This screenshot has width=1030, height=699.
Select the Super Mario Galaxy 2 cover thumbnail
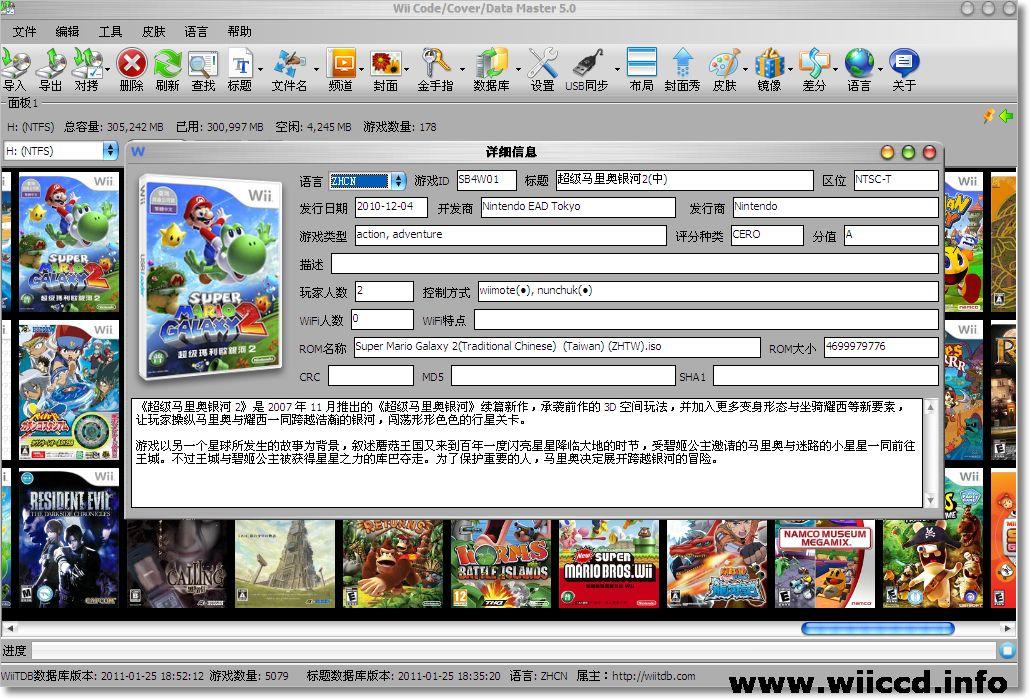point(69,242)
